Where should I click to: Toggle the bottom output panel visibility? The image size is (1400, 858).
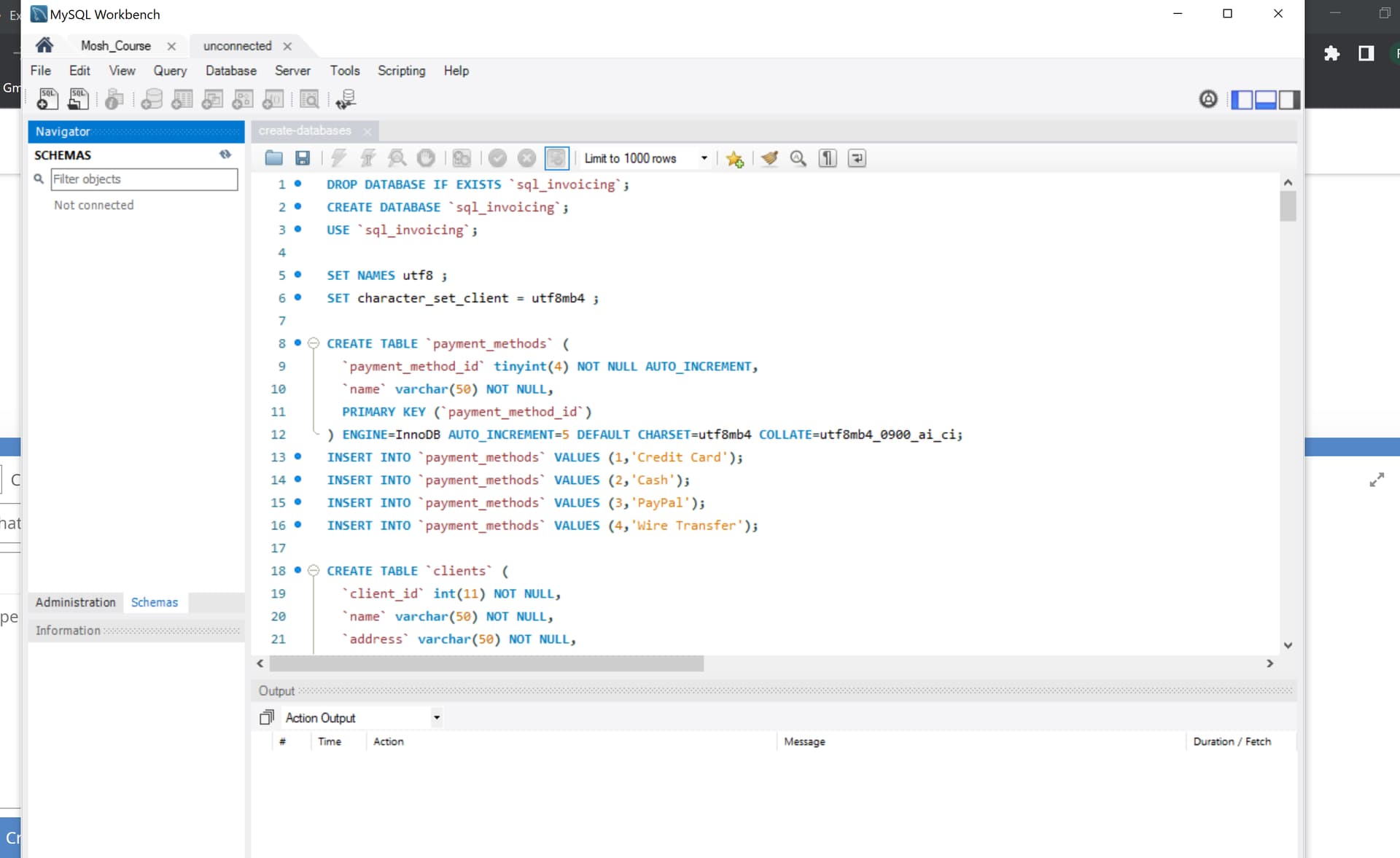[x=1265, y=99]
